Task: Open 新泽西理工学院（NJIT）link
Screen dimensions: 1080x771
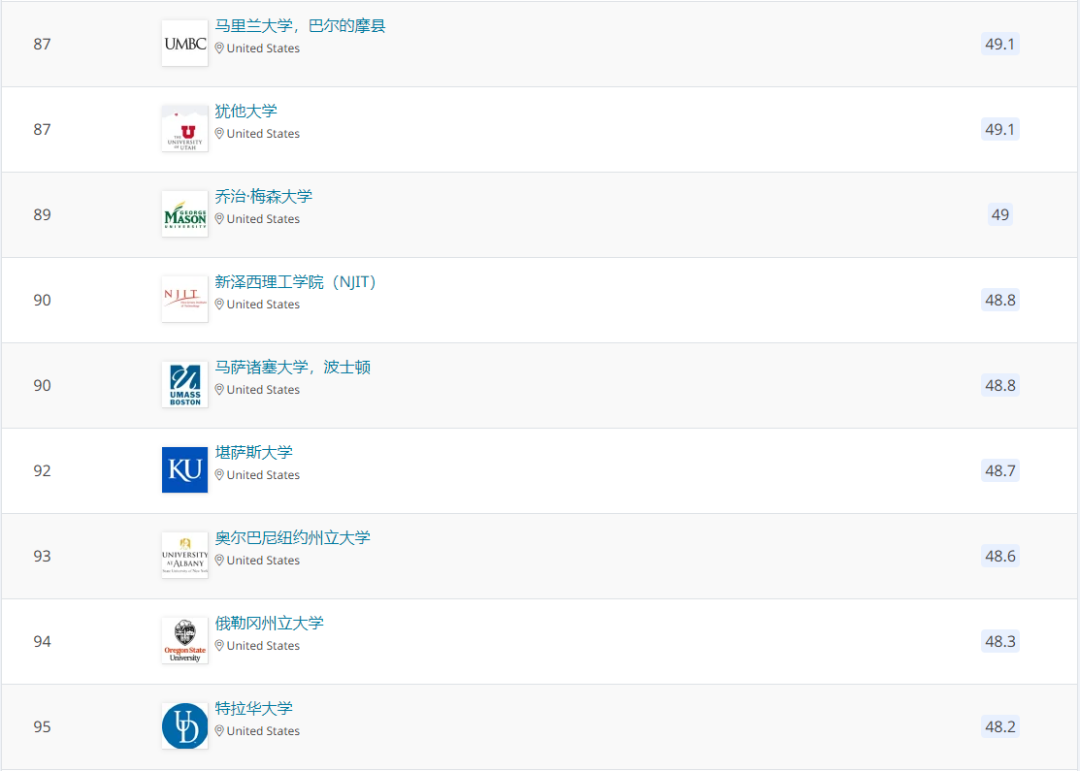Action: [x=296, y=282]
